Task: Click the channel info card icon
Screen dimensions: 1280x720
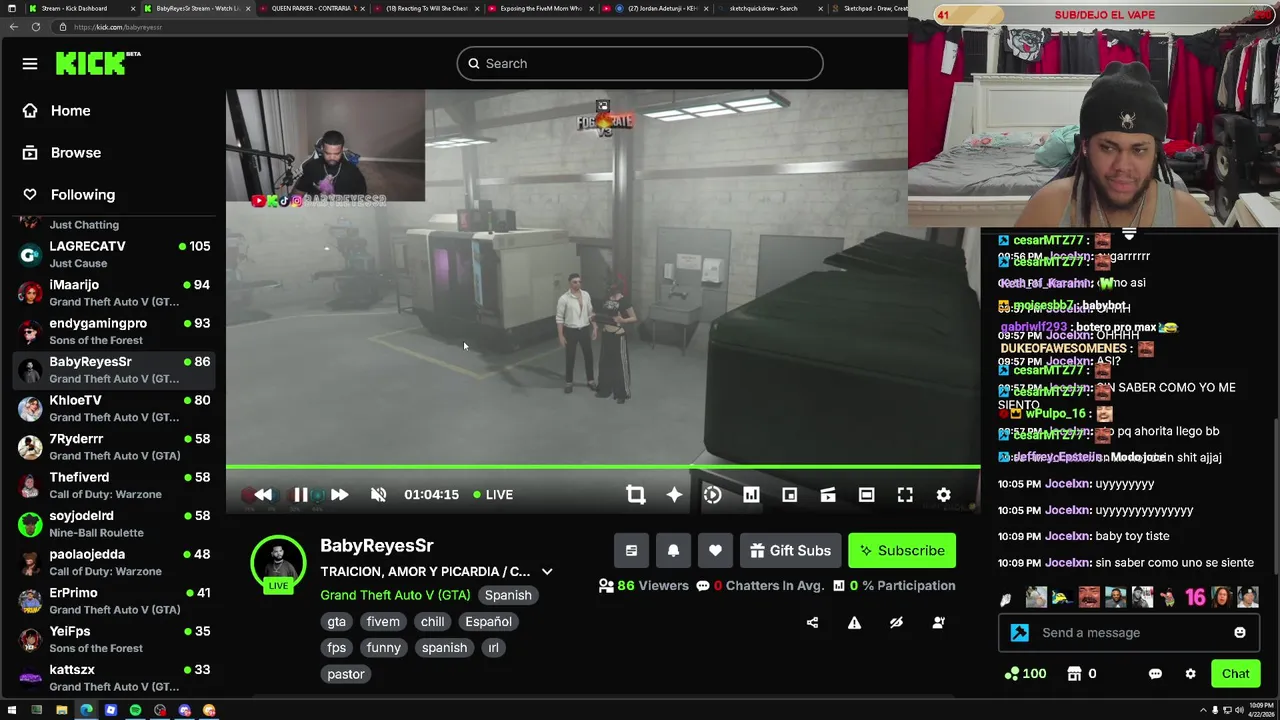Action: coord(631,551)
